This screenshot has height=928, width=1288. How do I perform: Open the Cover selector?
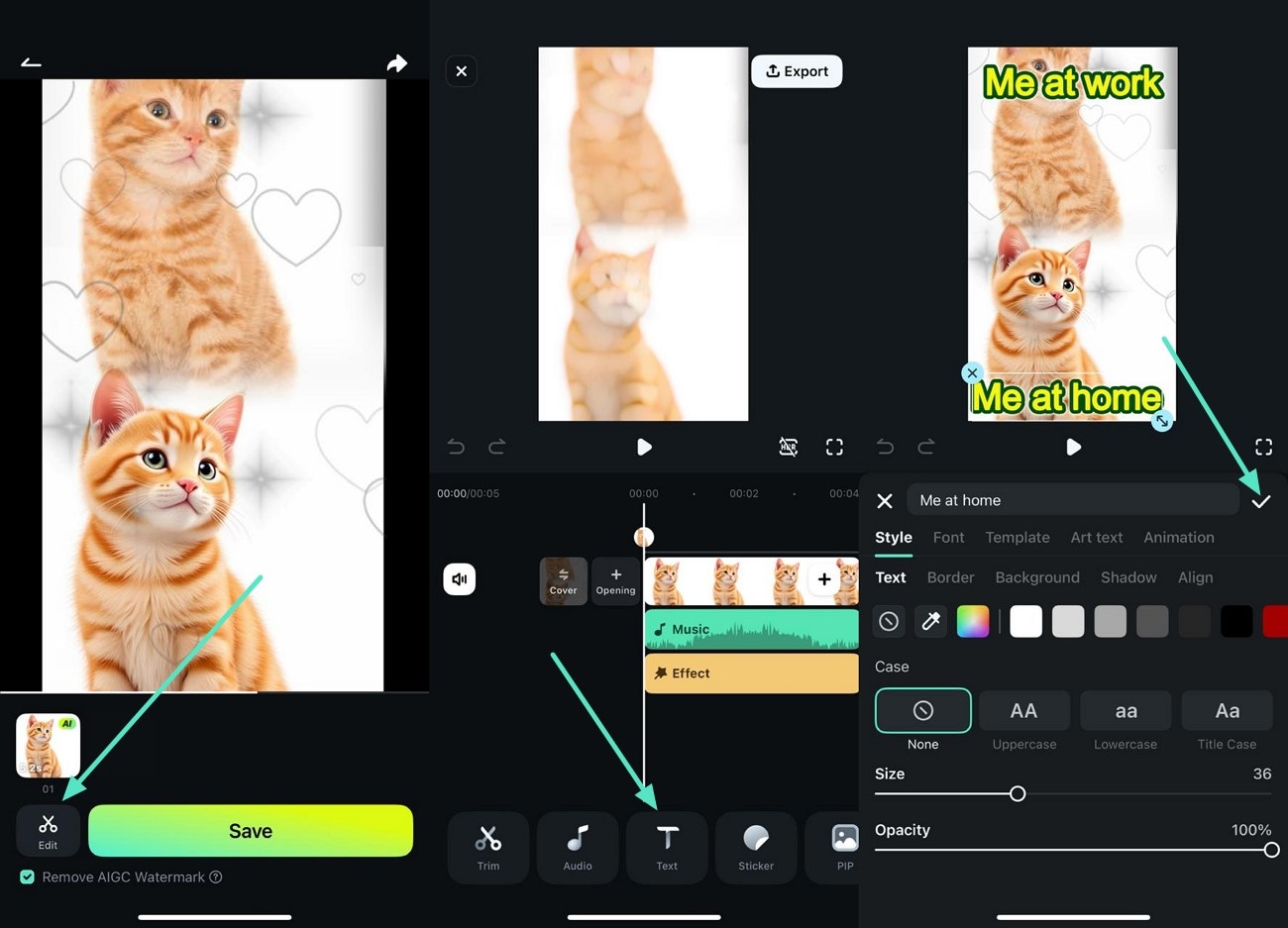click(563, 581)
